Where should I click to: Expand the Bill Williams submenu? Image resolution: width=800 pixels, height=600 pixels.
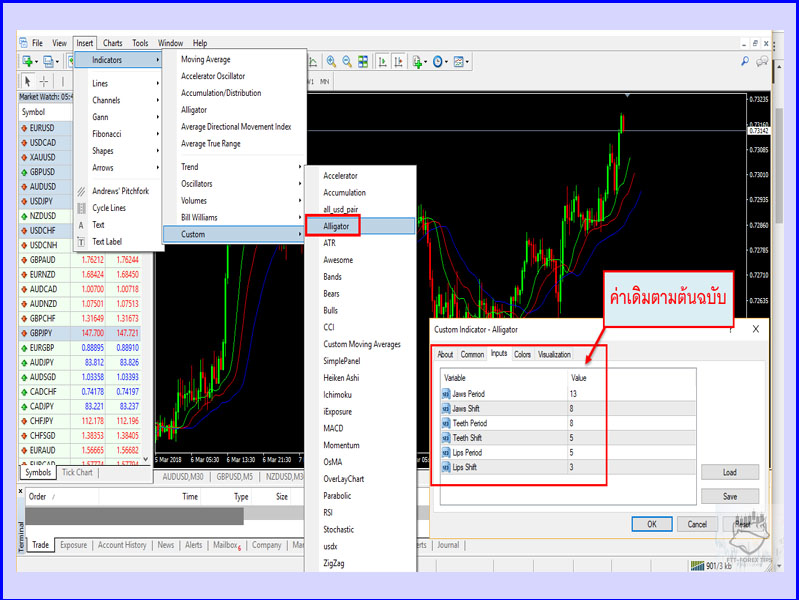coord(234,217)
